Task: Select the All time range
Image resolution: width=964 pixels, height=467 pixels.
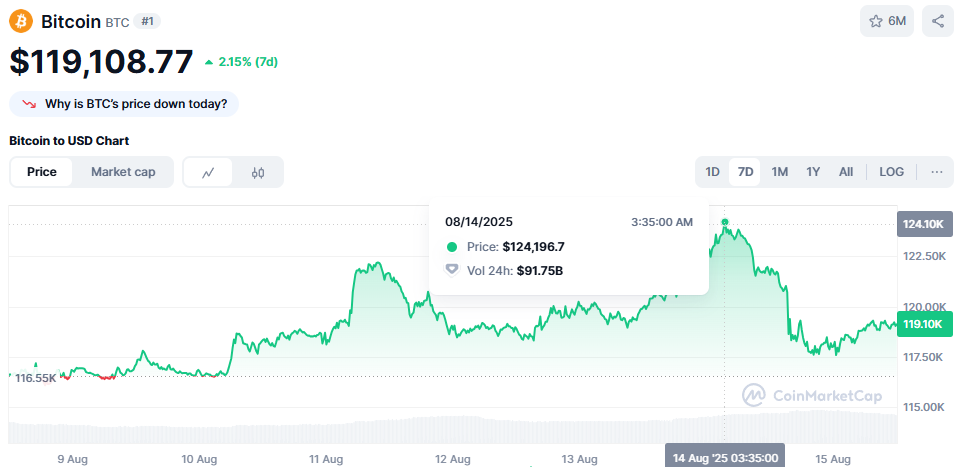Action: pyautogui.click(x=846, y=172)
